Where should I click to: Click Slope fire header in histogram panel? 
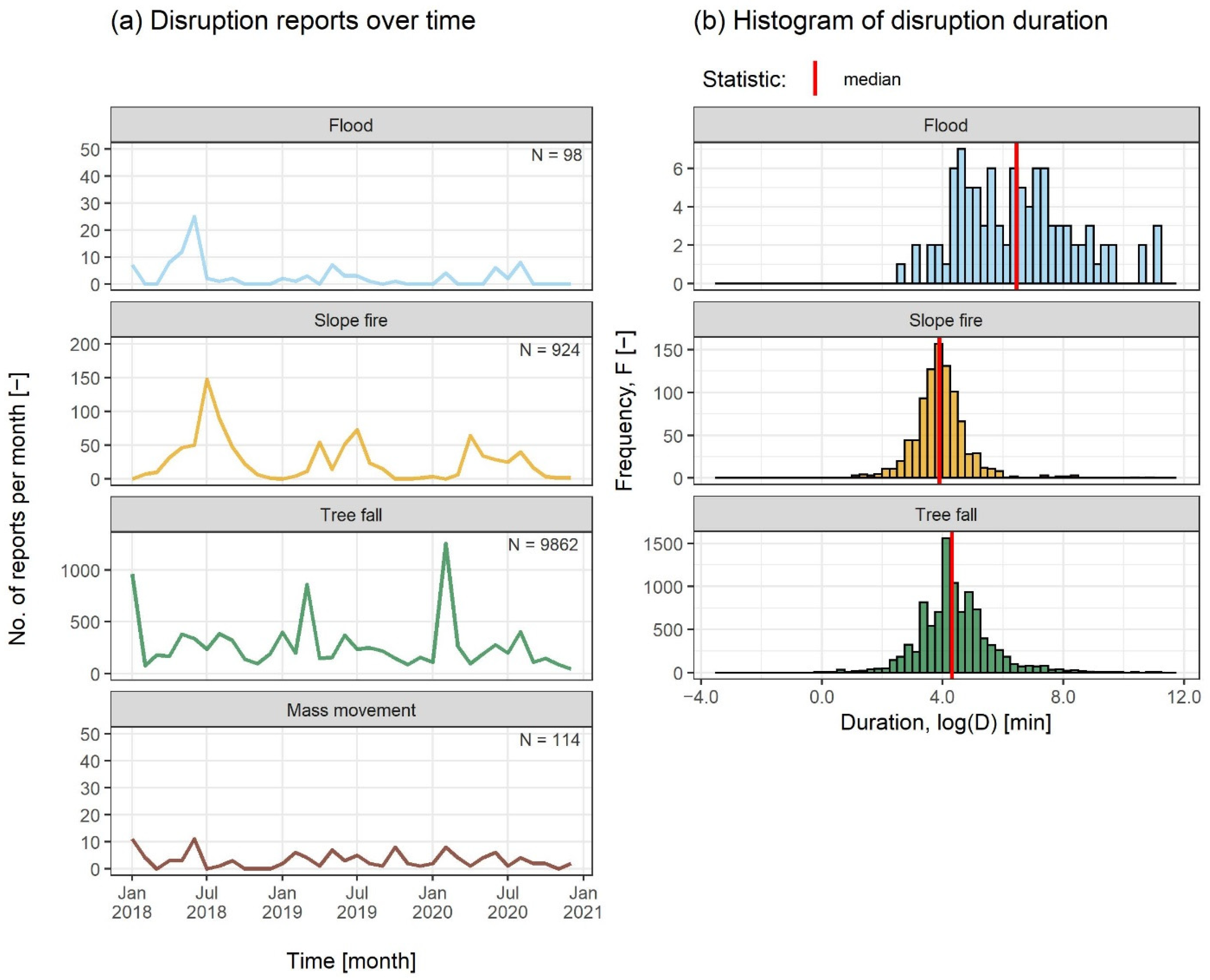tap(945, 320)
